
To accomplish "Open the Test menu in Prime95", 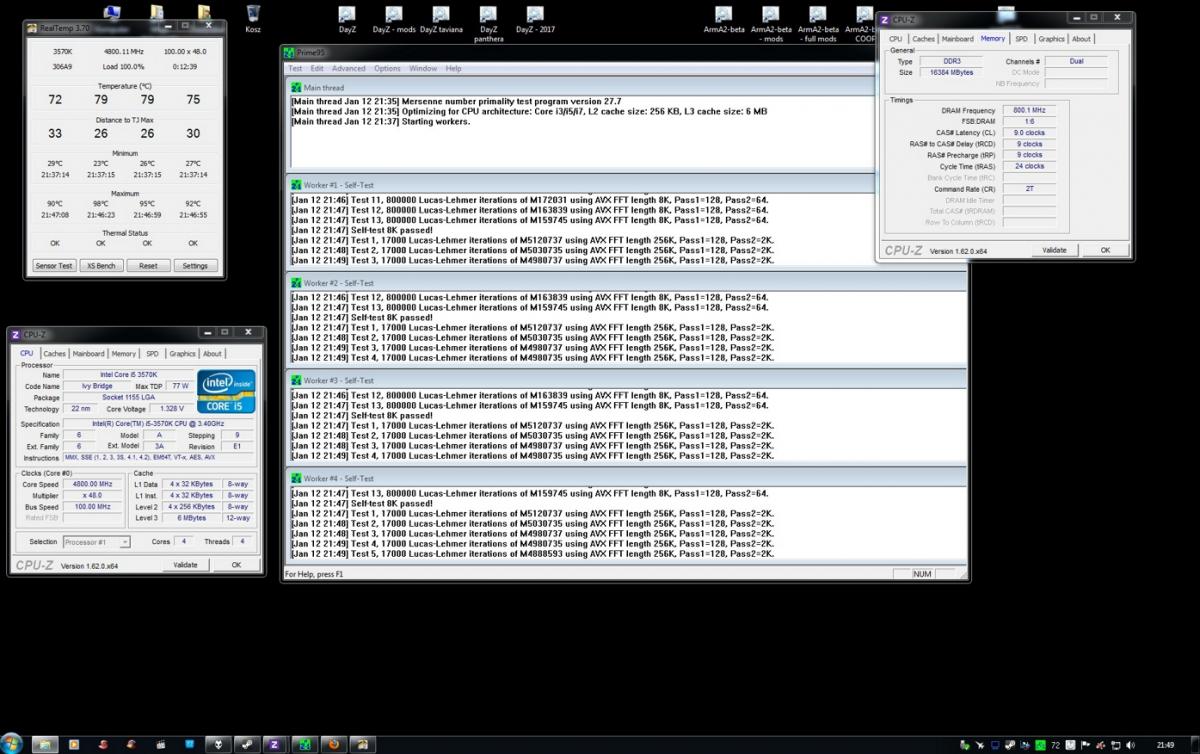I will pos(295,69).
